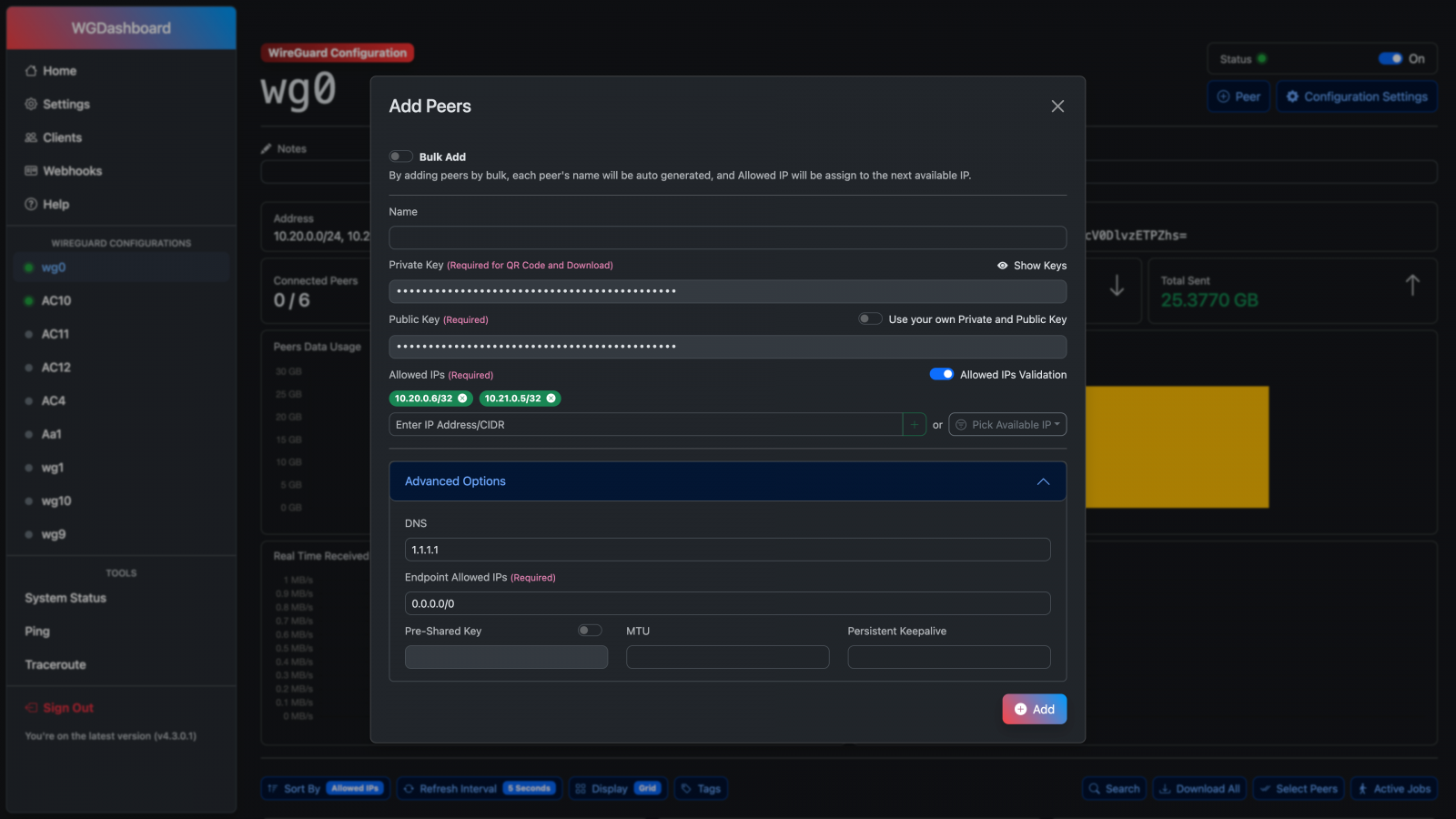Click the Add button plus icon
This screenshot has width=1456, height=819.
point(1020,710)
